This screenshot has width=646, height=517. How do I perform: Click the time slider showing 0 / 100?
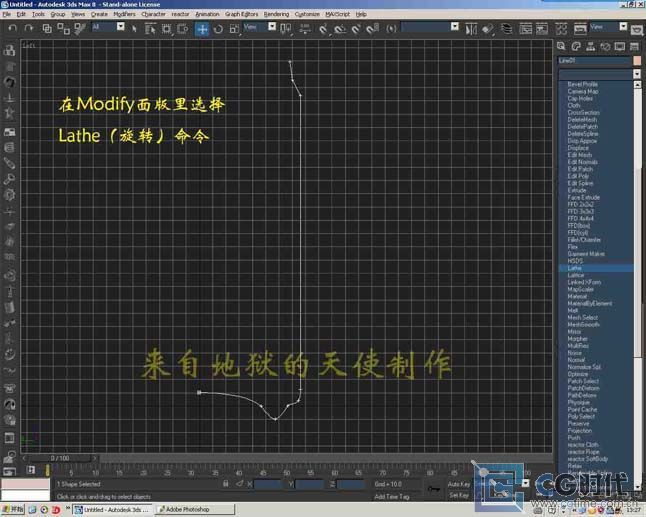60,458
